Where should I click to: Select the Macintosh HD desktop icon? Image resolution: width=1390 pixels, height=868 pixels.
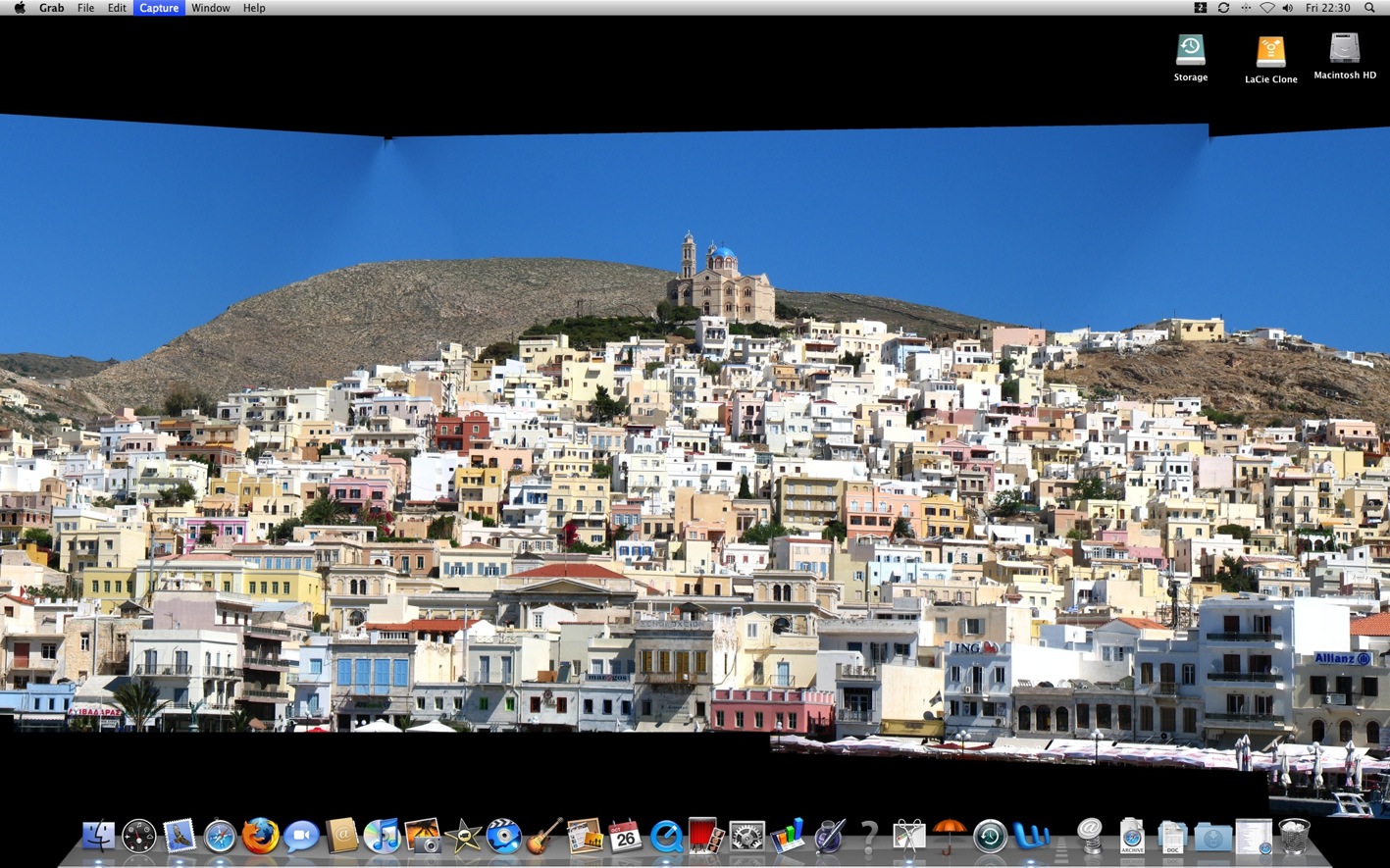pyautogui.click(x=1344, y=49)
